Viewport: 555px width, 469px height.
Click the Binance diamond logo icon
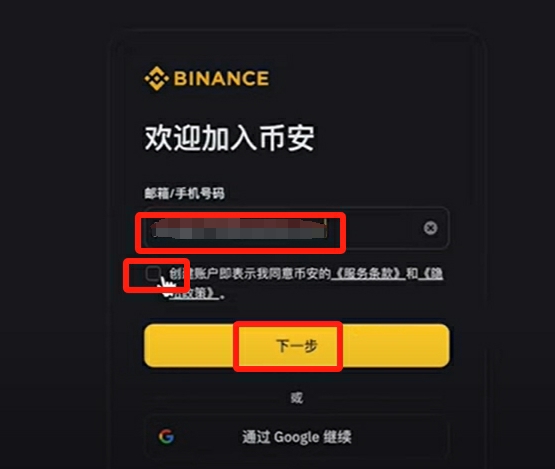point(156,78)
